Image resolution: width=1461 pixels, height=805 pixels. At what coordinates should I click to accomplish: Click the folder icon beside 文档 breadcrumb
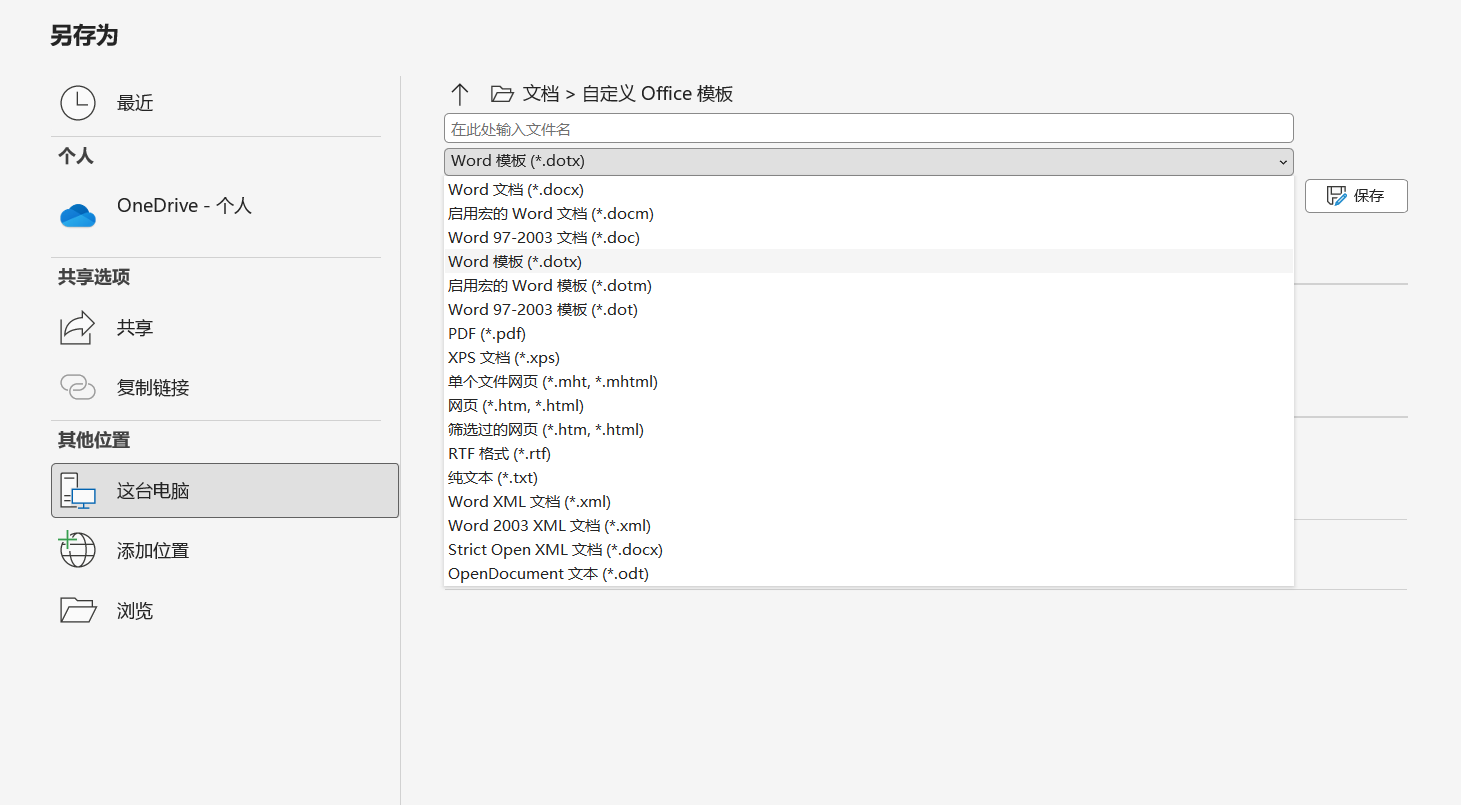click(x=502, y=94)
